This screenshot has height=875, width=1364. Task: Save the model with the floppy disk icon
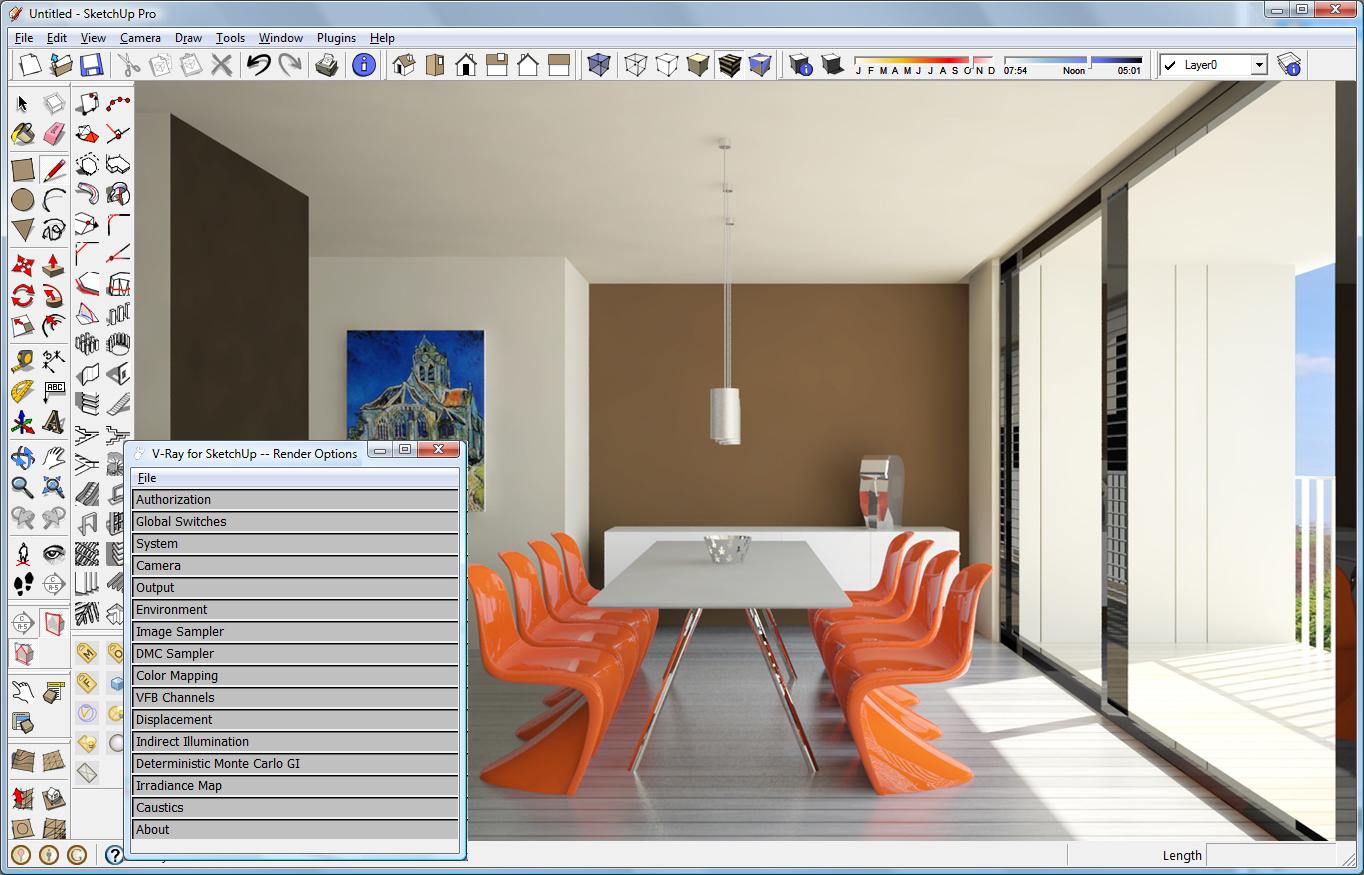coord(92,65)
